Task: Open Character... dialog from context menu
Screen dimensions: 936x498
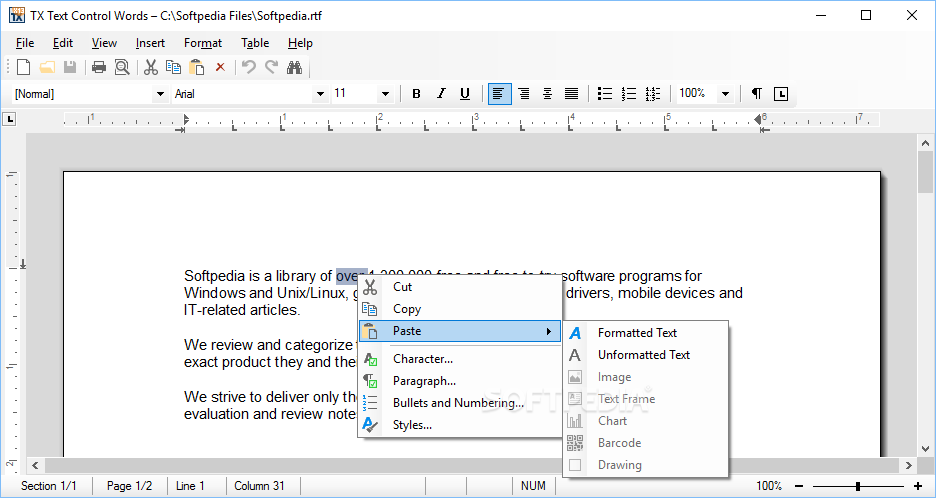Action: (460, 359)
